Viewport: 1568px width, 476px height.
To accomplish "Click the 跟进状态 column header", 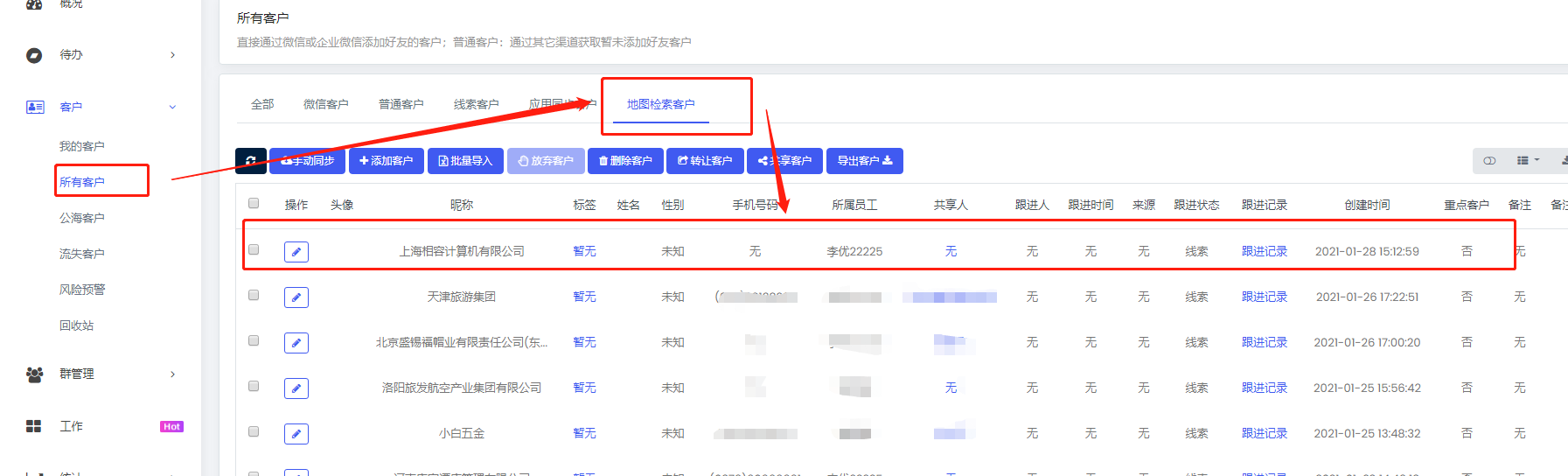I will point(1196,205).
